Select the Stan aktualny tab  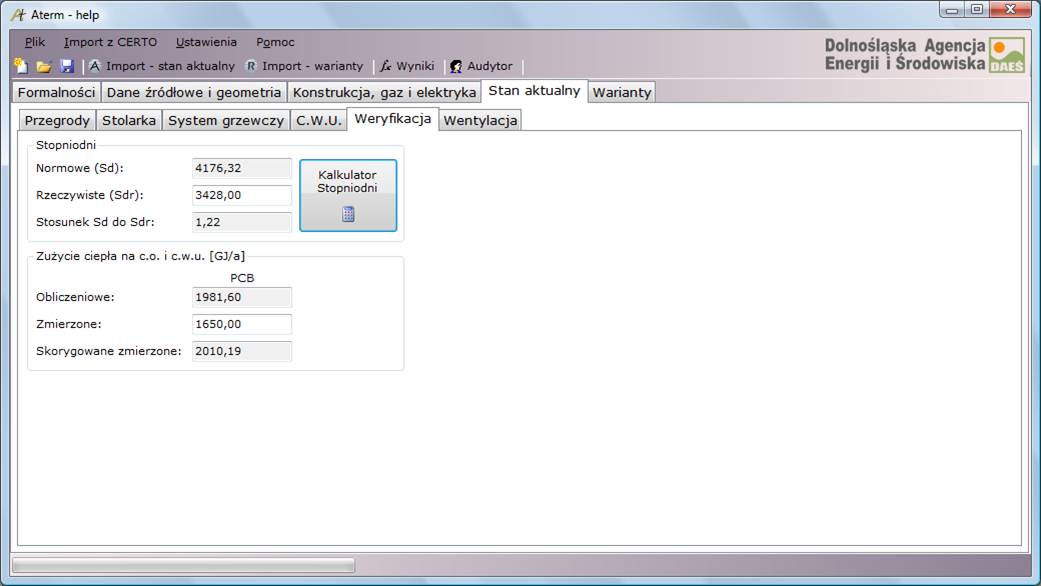534,91
